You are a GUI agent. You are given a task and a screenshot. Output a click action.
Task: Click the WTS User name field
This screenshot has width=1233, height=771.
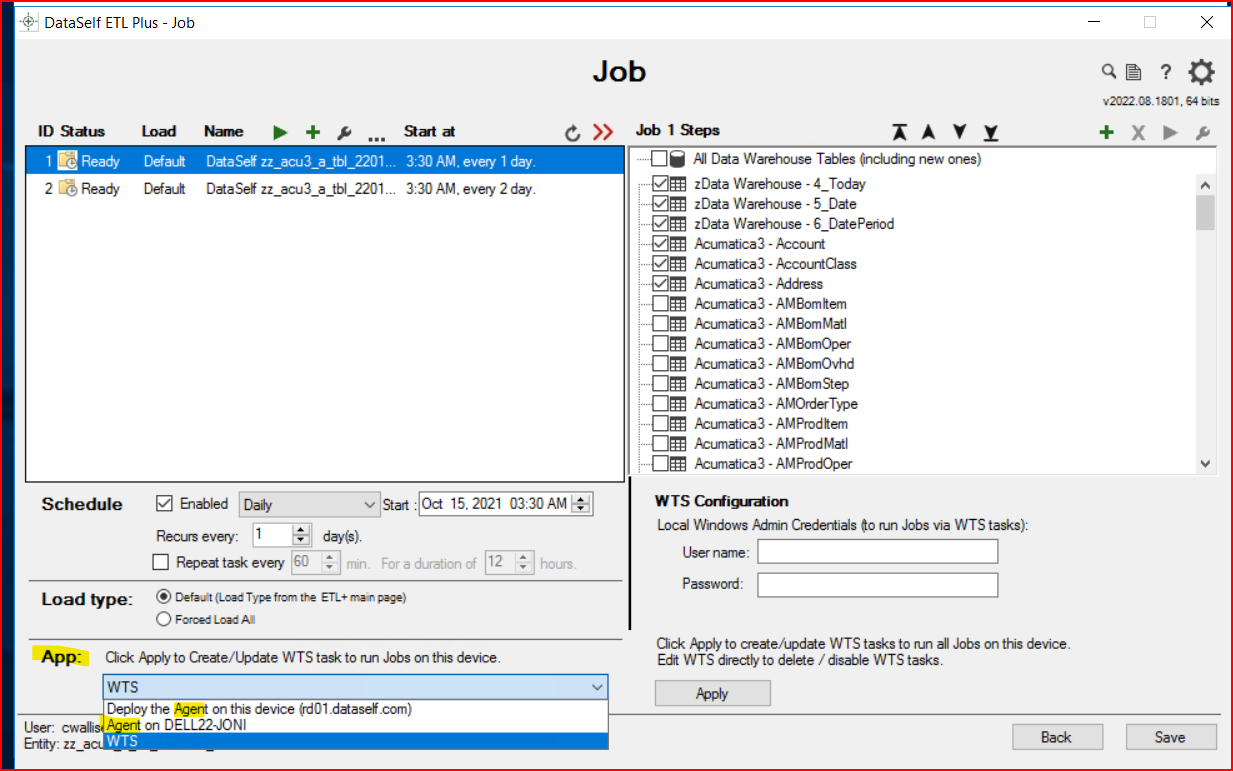(x=877, y=551)
